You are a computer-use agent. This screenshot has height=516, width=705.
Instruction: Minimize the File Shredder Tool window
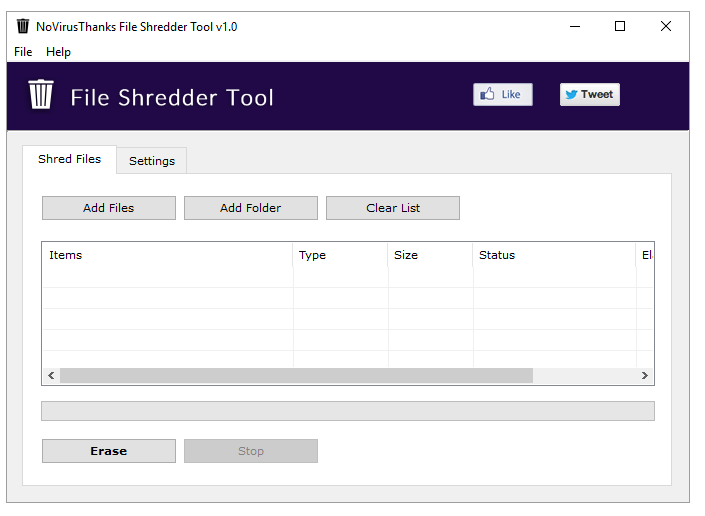tap(575, 27)
